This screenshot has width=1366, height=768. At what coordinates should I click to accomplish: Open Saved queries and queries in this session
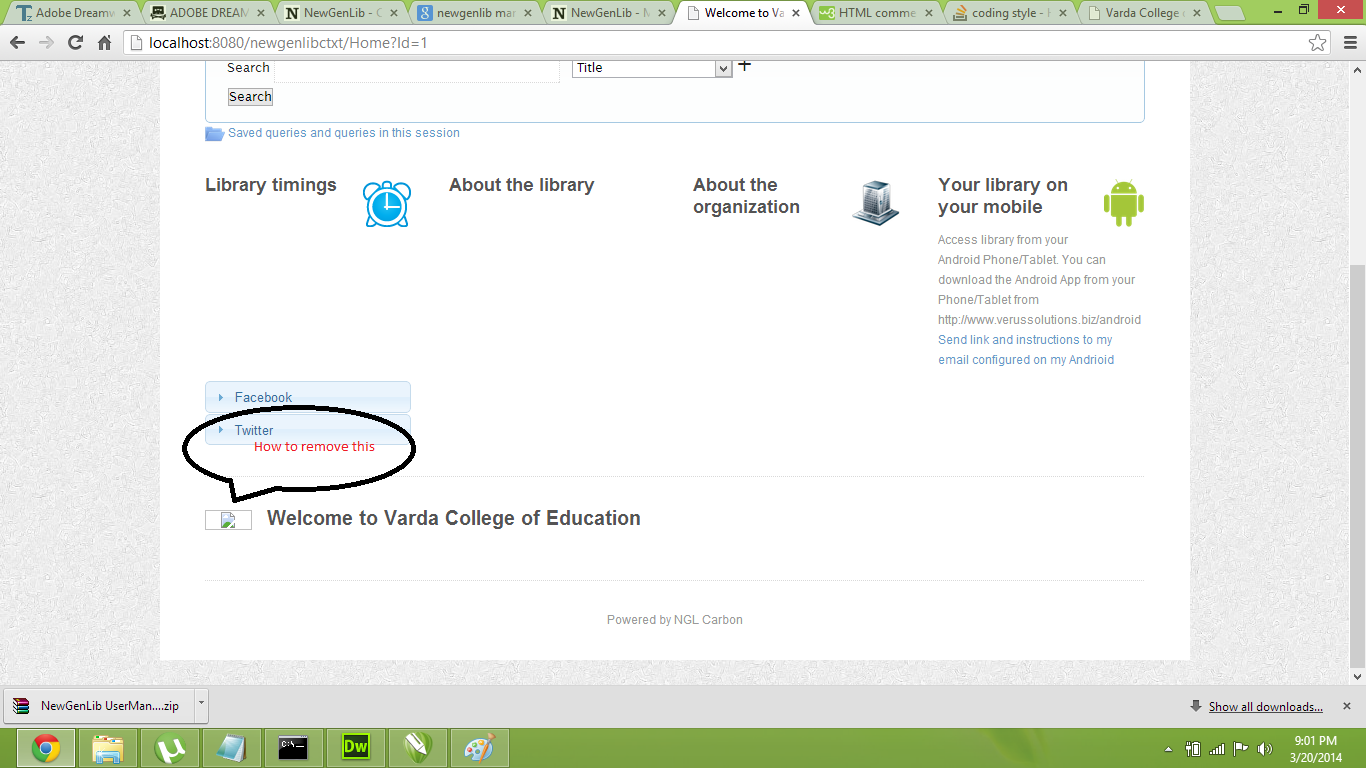[x=343, y=133]
